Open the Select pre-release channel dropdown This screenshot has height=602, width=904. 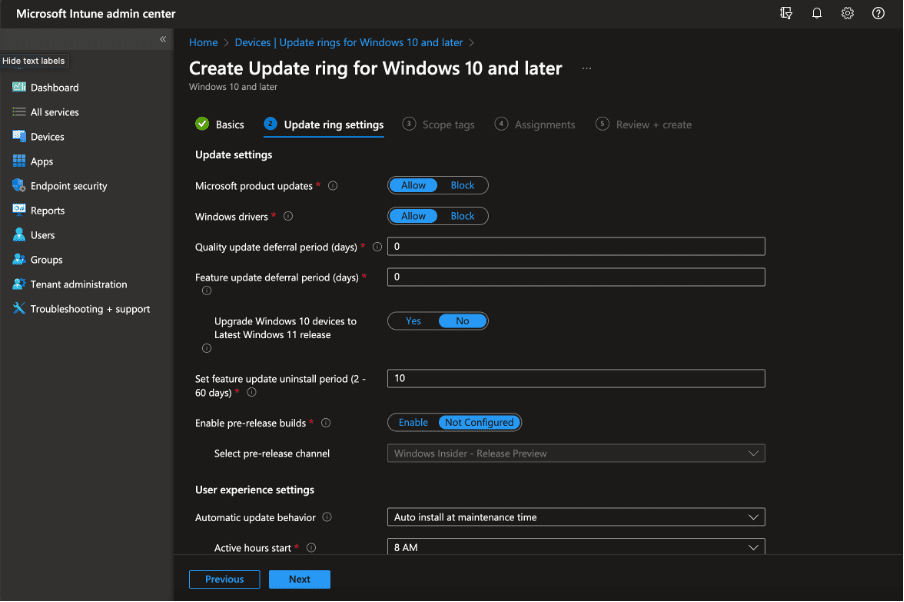(576, 453)
